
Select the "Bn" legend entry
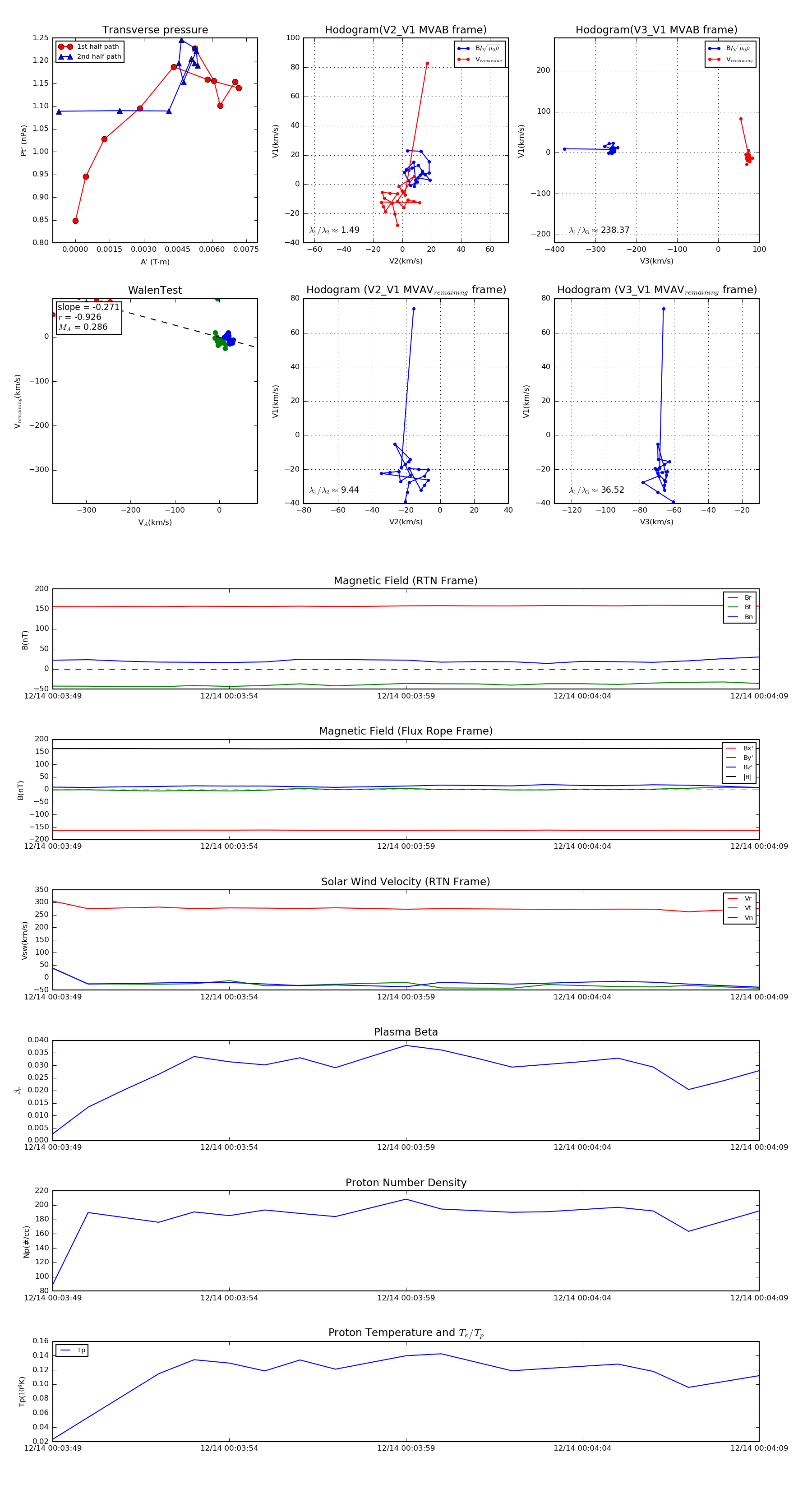pyautogui.click(x=740, y=617)
